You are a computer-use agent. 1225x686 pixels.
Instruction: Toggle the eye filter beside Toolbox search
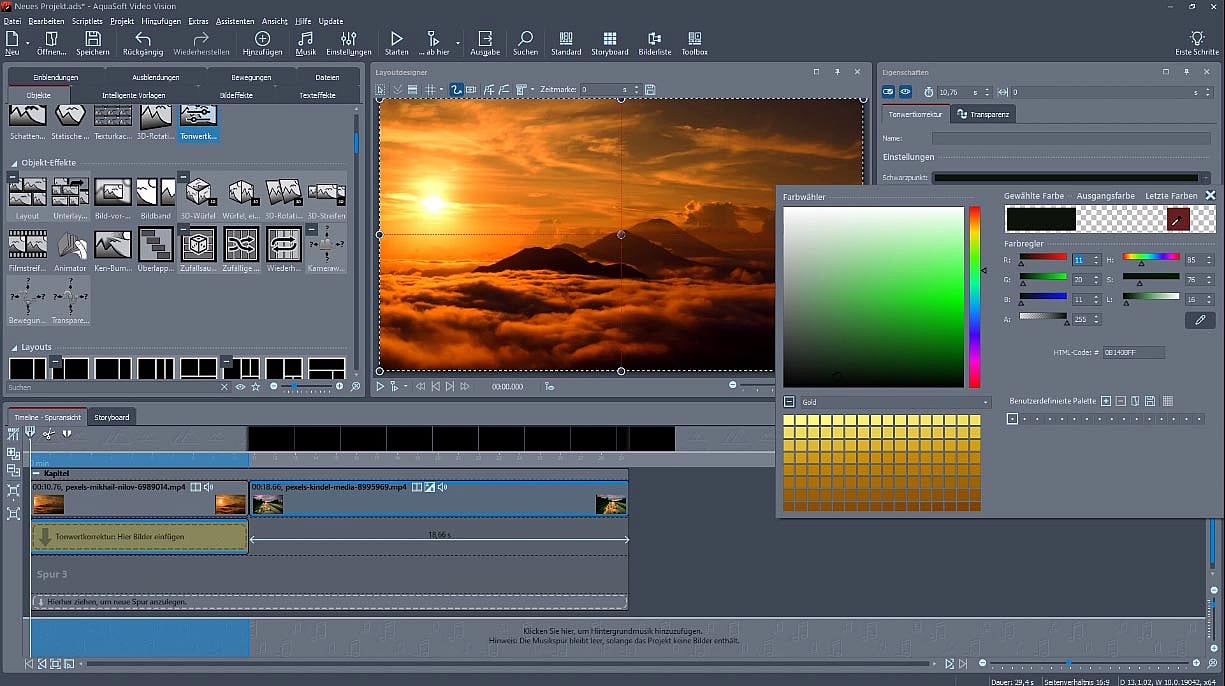click(240, 386)
